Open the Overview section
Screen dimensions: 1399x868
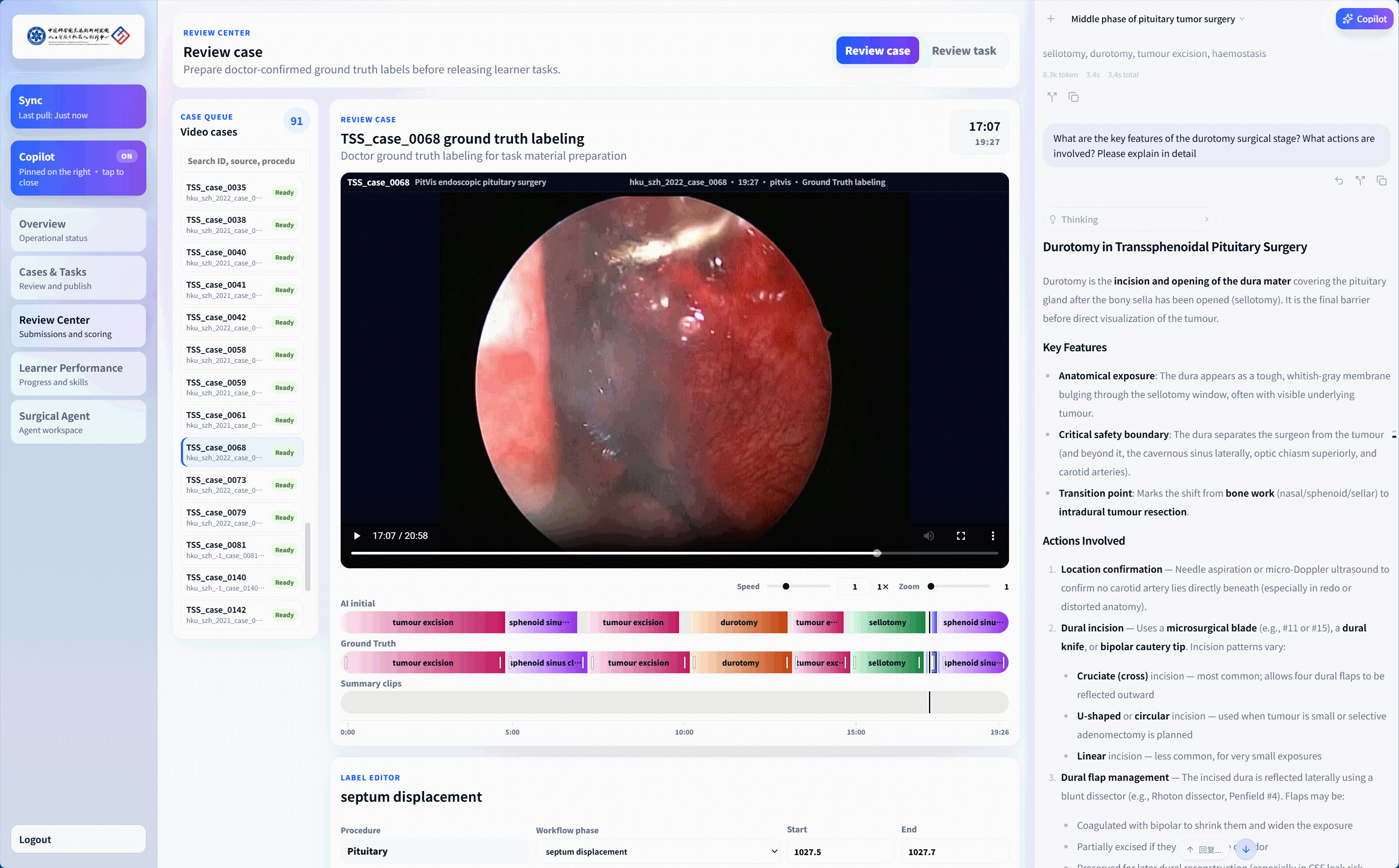tap(78, 230)
